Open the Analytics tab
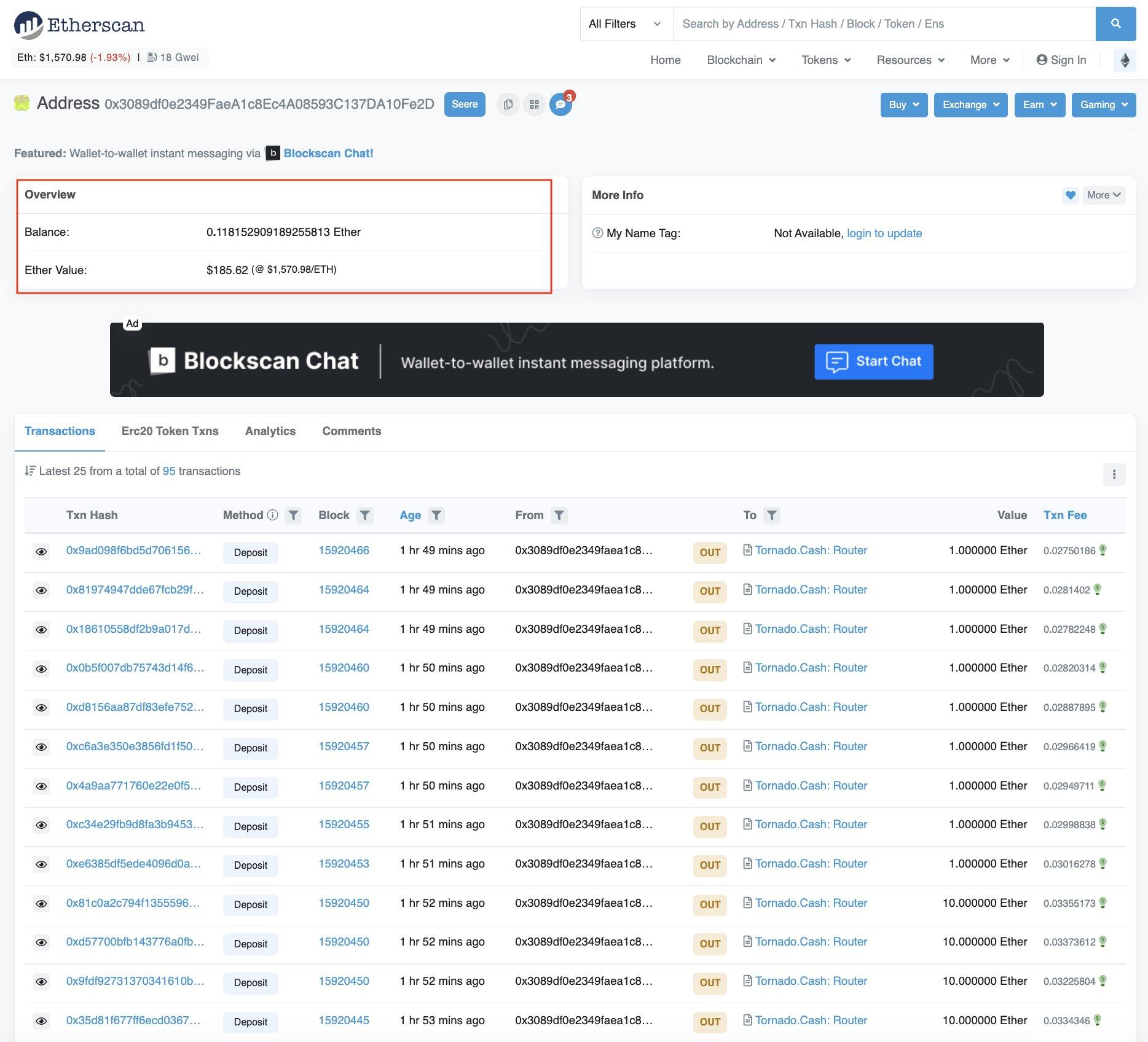 pyautogui.click(x=270, y=431)
